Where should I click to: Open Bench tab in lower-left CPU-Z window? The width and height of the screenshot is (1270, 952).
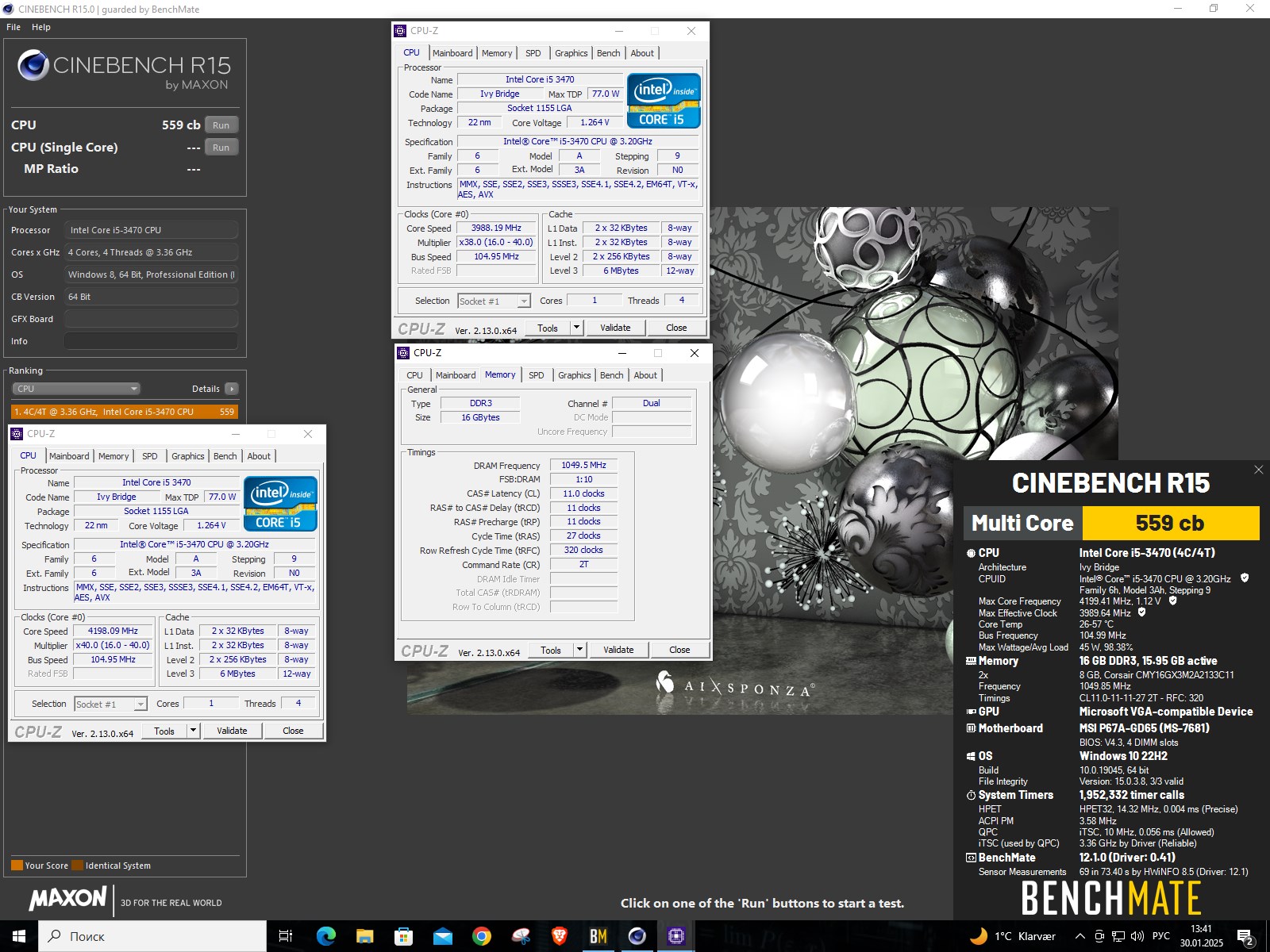coord(225,456)
